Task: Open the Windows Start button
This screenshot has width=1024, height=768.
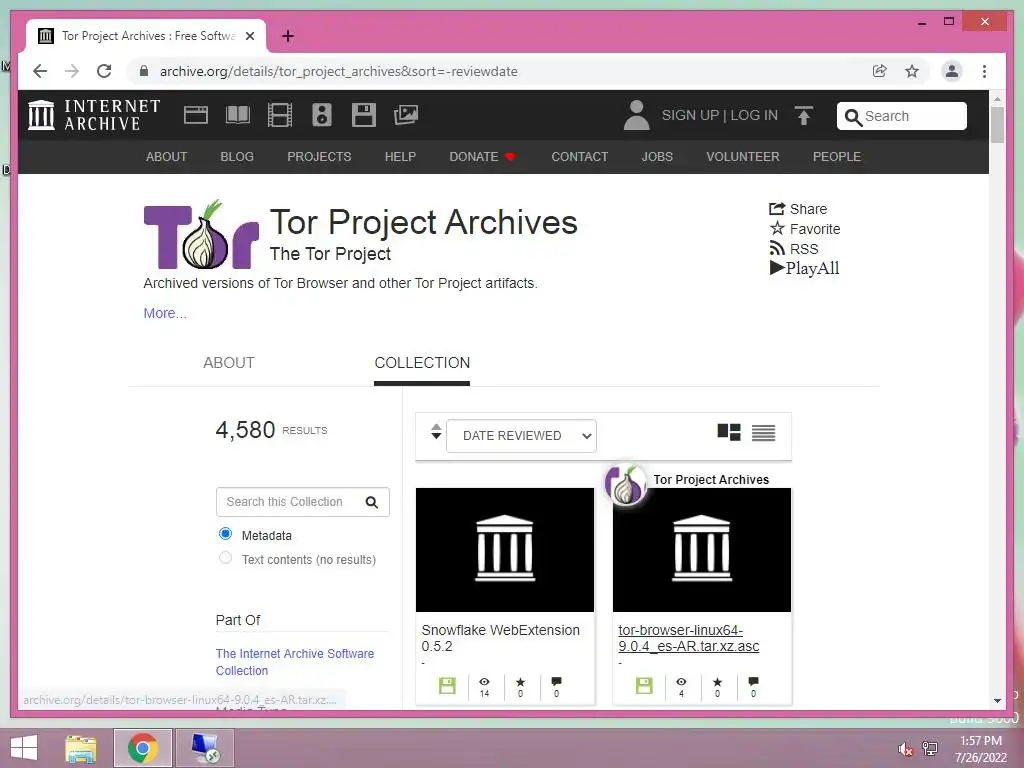Action: coord(24,748)
